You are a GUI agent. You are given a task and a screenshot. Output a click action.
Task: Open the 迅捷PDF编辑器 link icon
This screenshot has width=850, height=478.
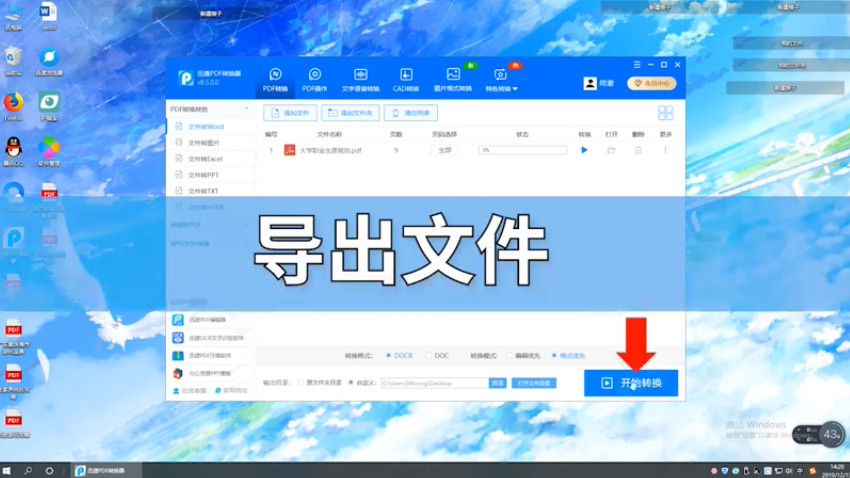178,320
